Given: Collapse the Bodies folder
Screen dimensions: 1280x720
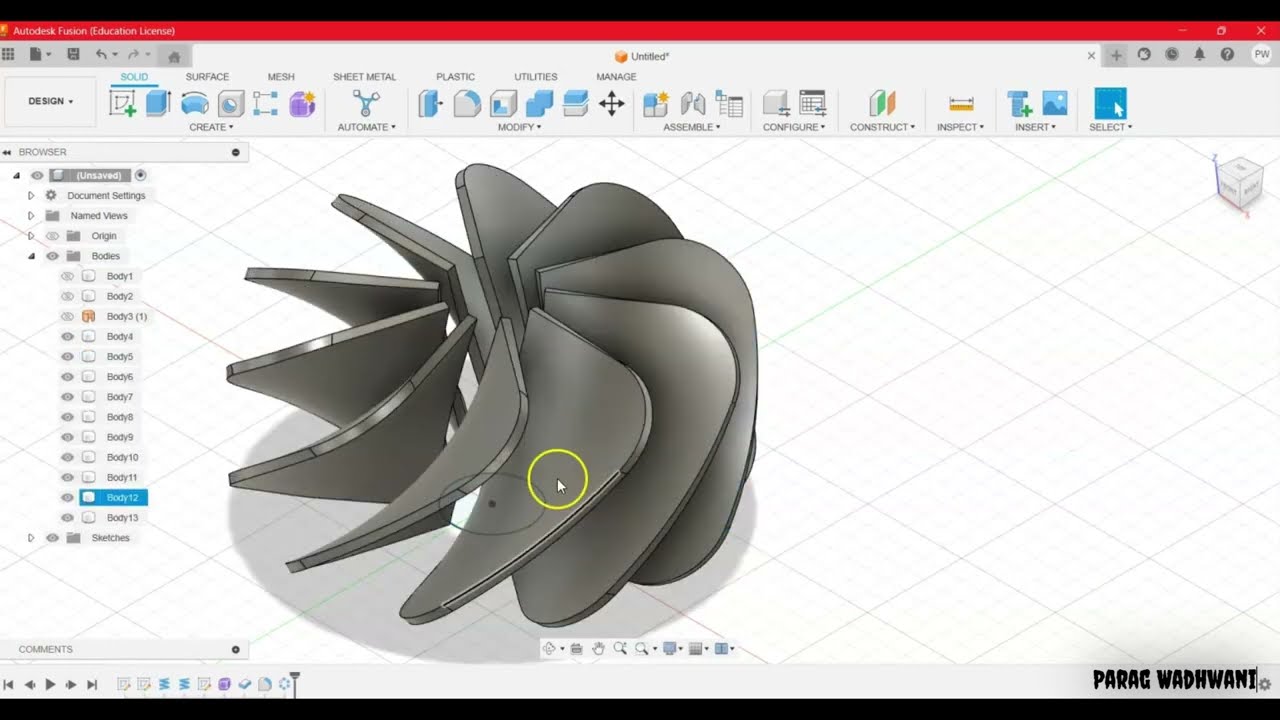Looking at the screenshot, I should pos(31,256).
